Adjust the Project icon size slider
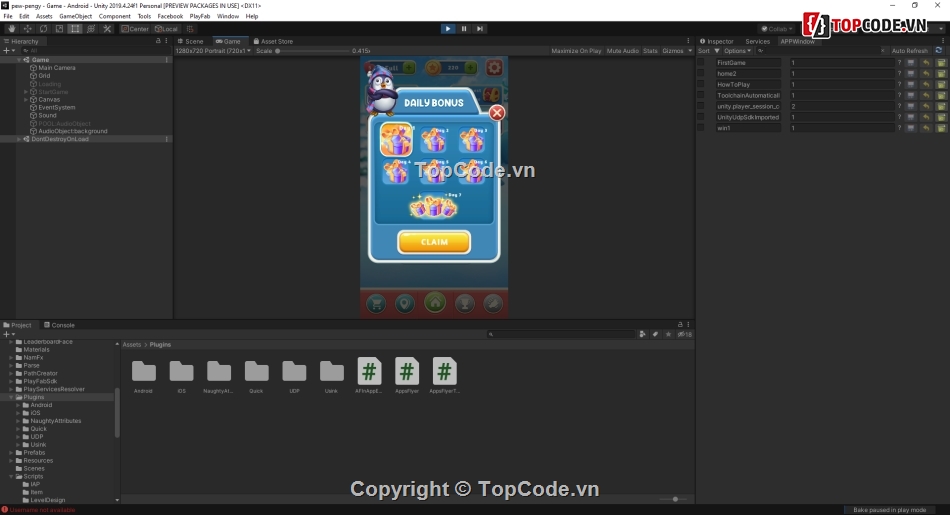 (x=675, y=499)
